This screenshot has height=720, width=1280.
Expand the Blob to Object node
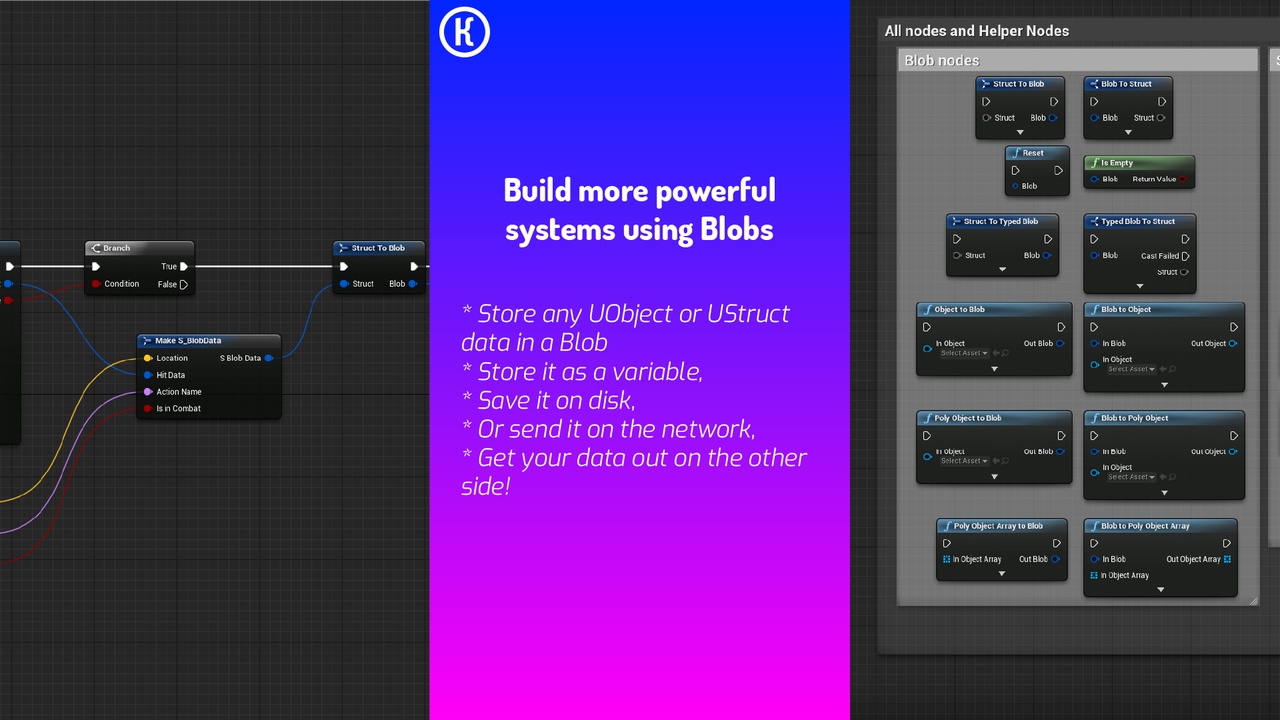(1164, 385)
